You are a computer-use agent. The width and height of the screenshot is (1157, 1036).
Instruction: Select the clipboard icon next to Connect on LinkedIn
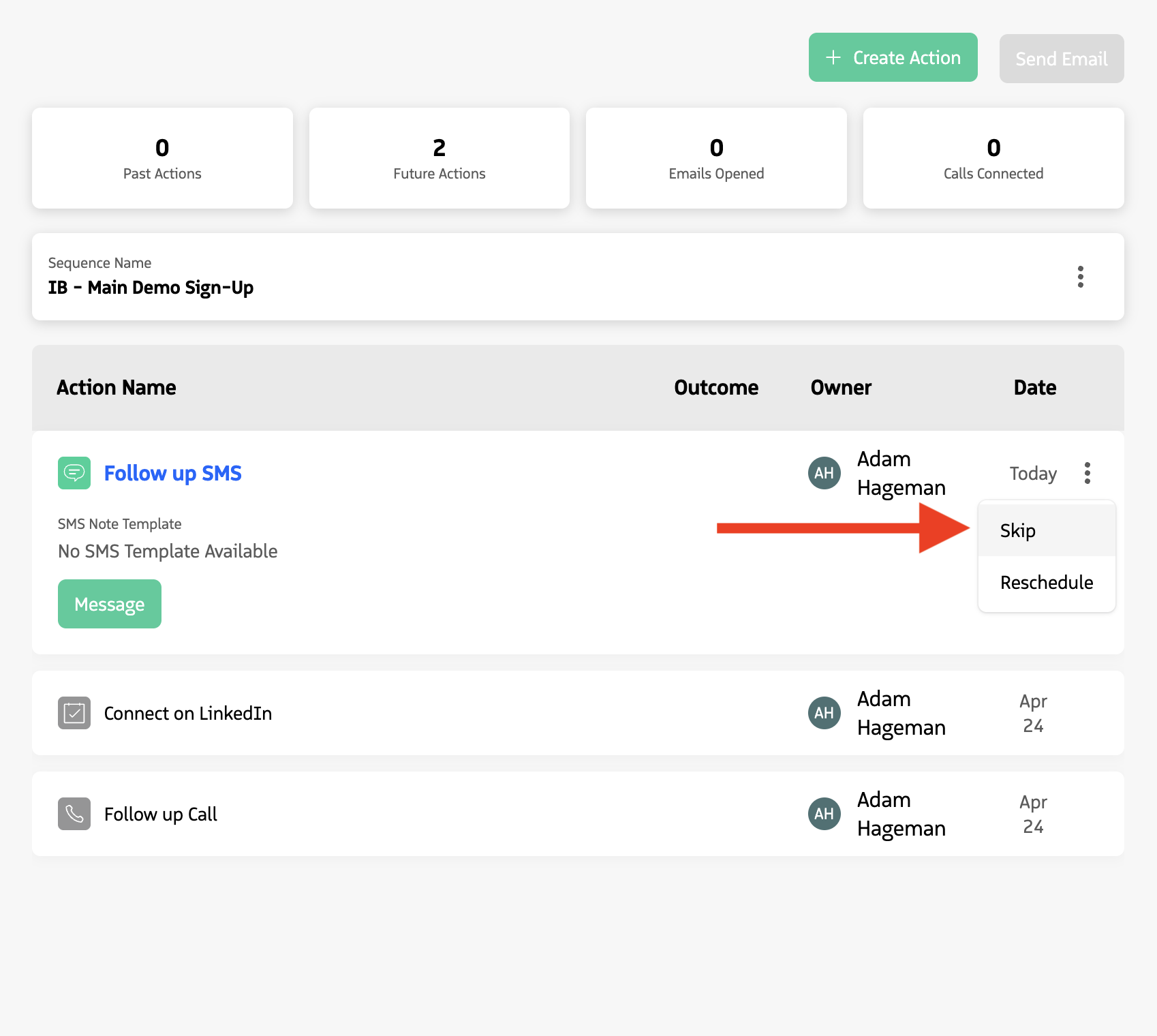74,713
